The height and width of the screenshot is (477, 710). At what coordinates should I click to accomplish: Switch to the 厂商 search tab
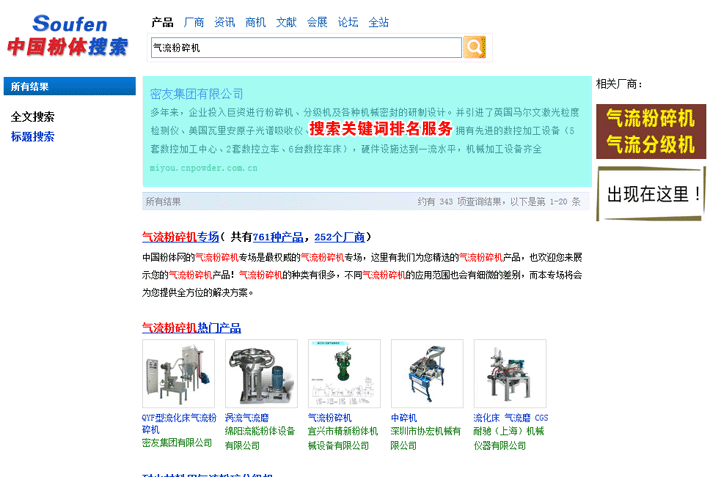click(194, 22)
